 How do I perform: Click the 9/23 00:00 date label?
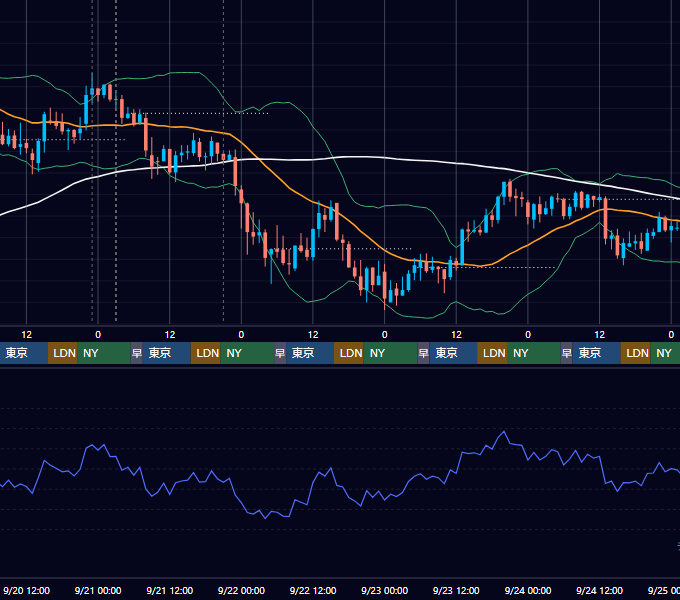coord(385,590)
